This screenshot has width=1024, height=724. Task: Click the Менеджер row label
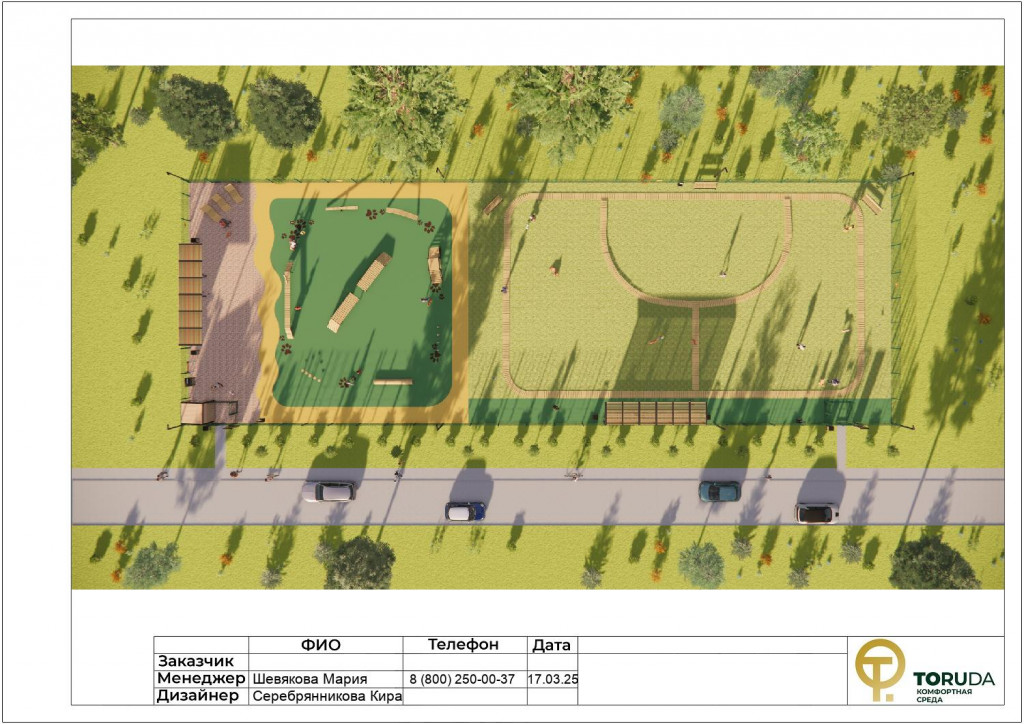200,678
